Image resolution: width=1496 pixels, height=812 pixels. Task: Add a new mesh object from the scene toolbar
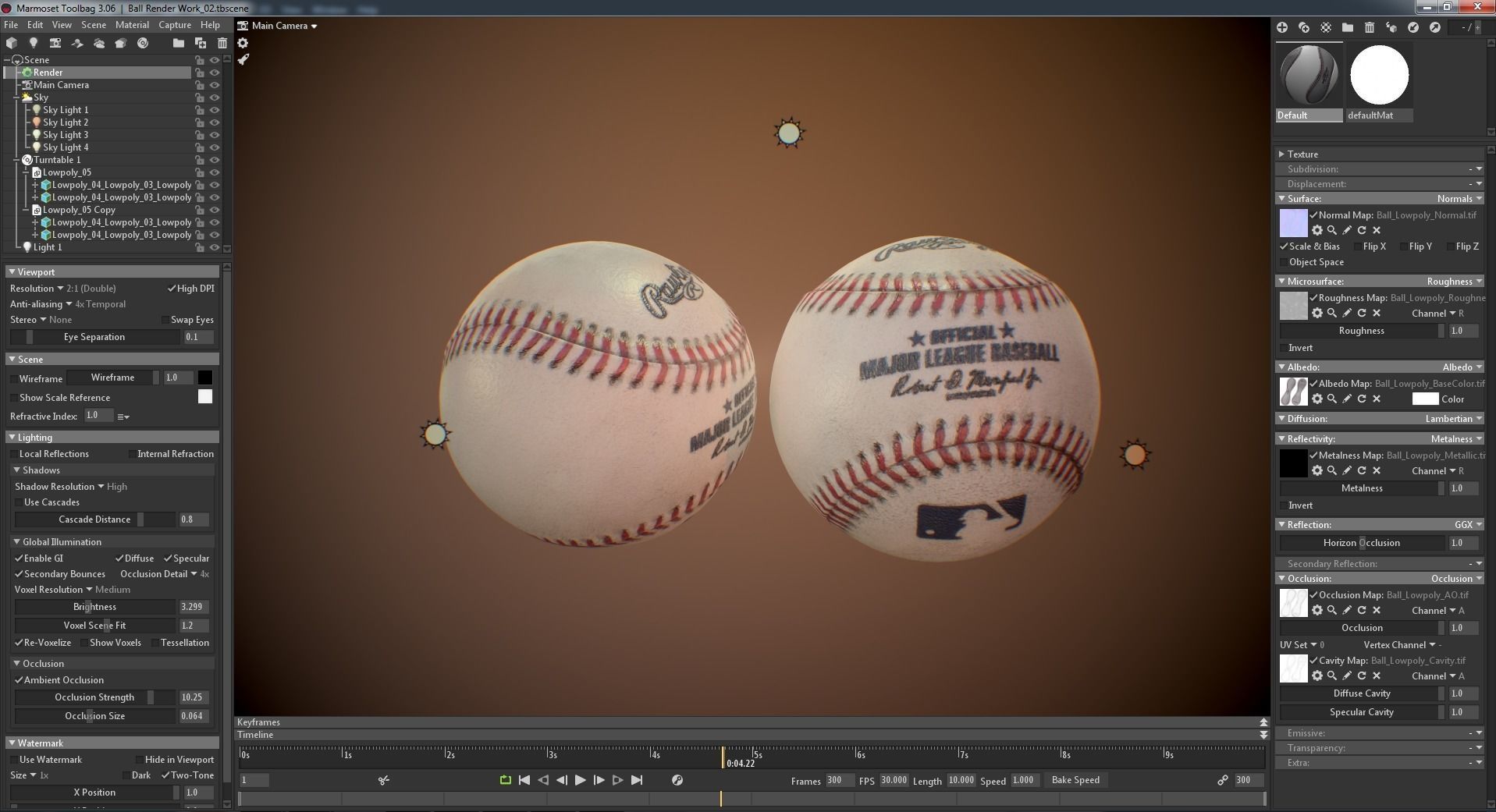pyautogui.click(x=12, y=43)
